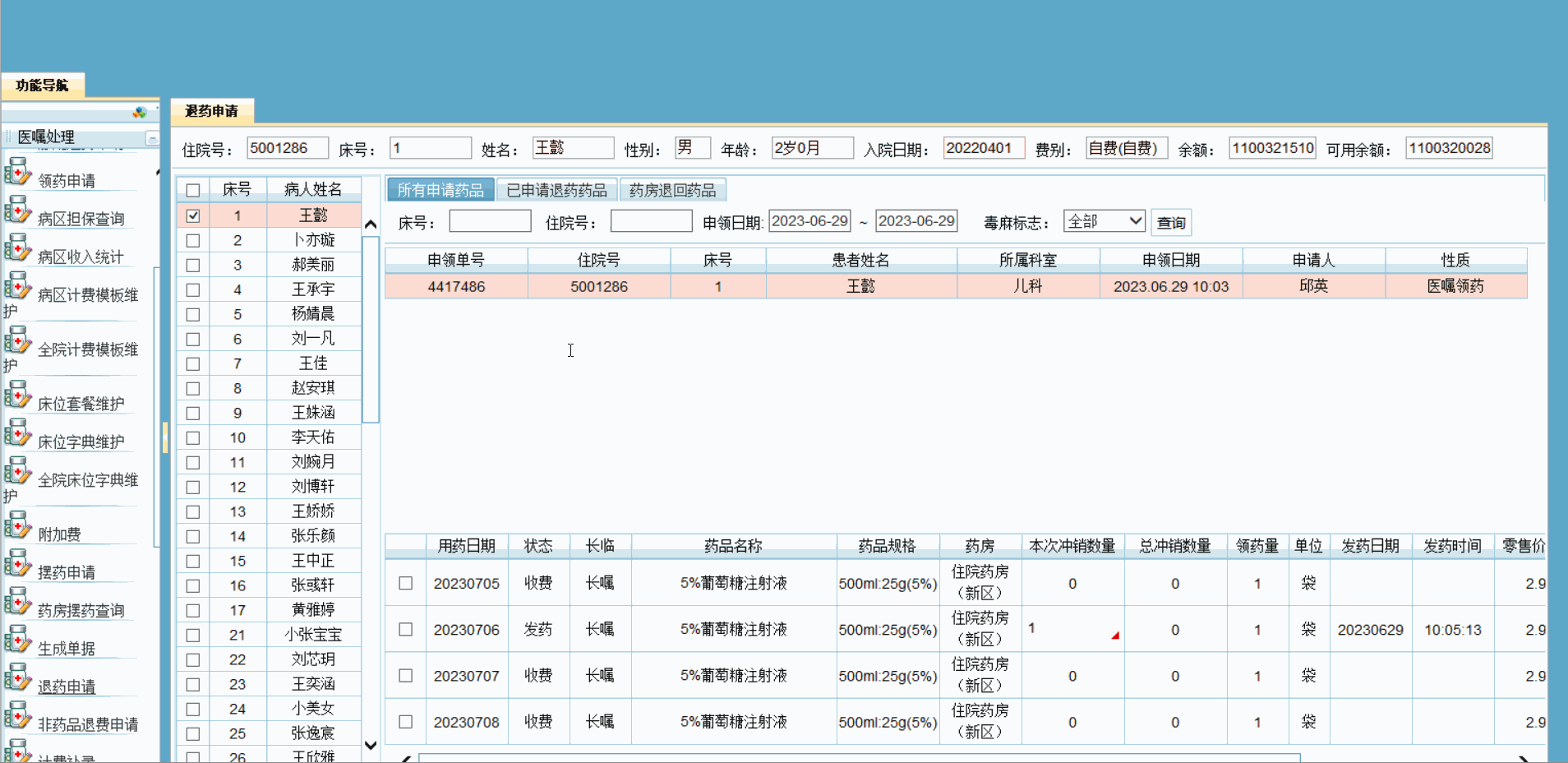This screenshot has width=1568, height=763.
Task: Click the filter 住院号 input field
Action: (651, 221)
